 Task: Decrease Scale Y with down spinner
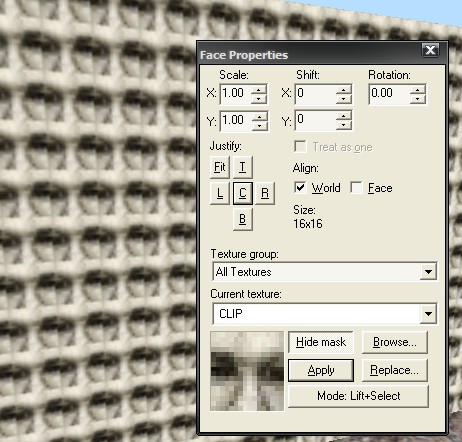click(x=259, y=126)
